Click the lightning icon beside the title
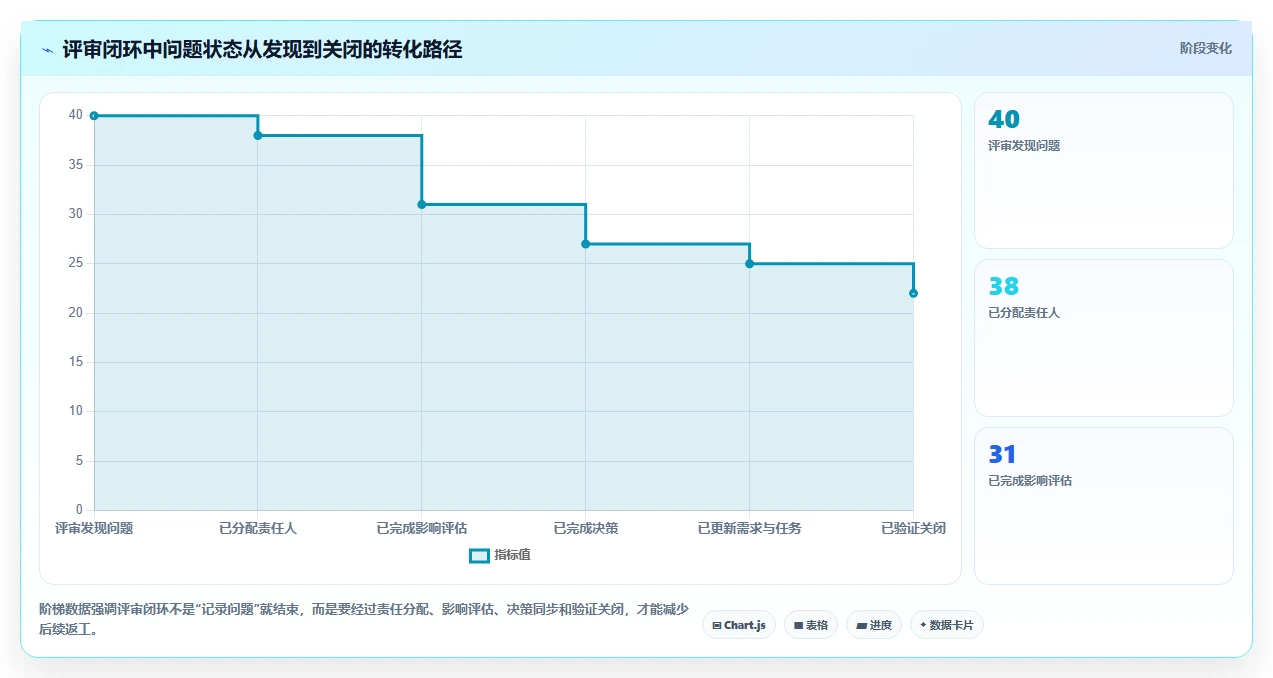Viewport: 1273px width, 678px height. (x=47, y=50)
